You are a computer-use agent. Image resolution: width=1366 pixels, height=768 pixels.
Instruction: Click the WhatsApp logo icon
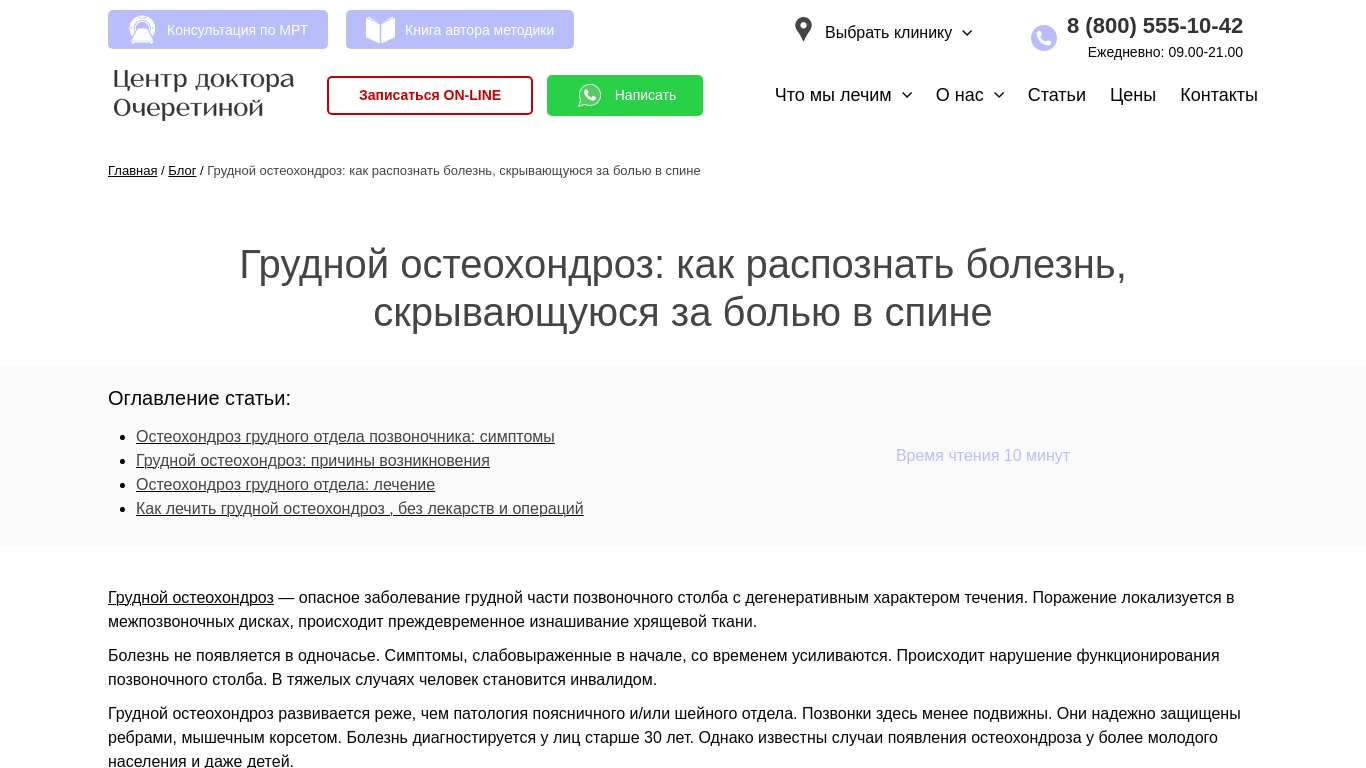(590, 95)
